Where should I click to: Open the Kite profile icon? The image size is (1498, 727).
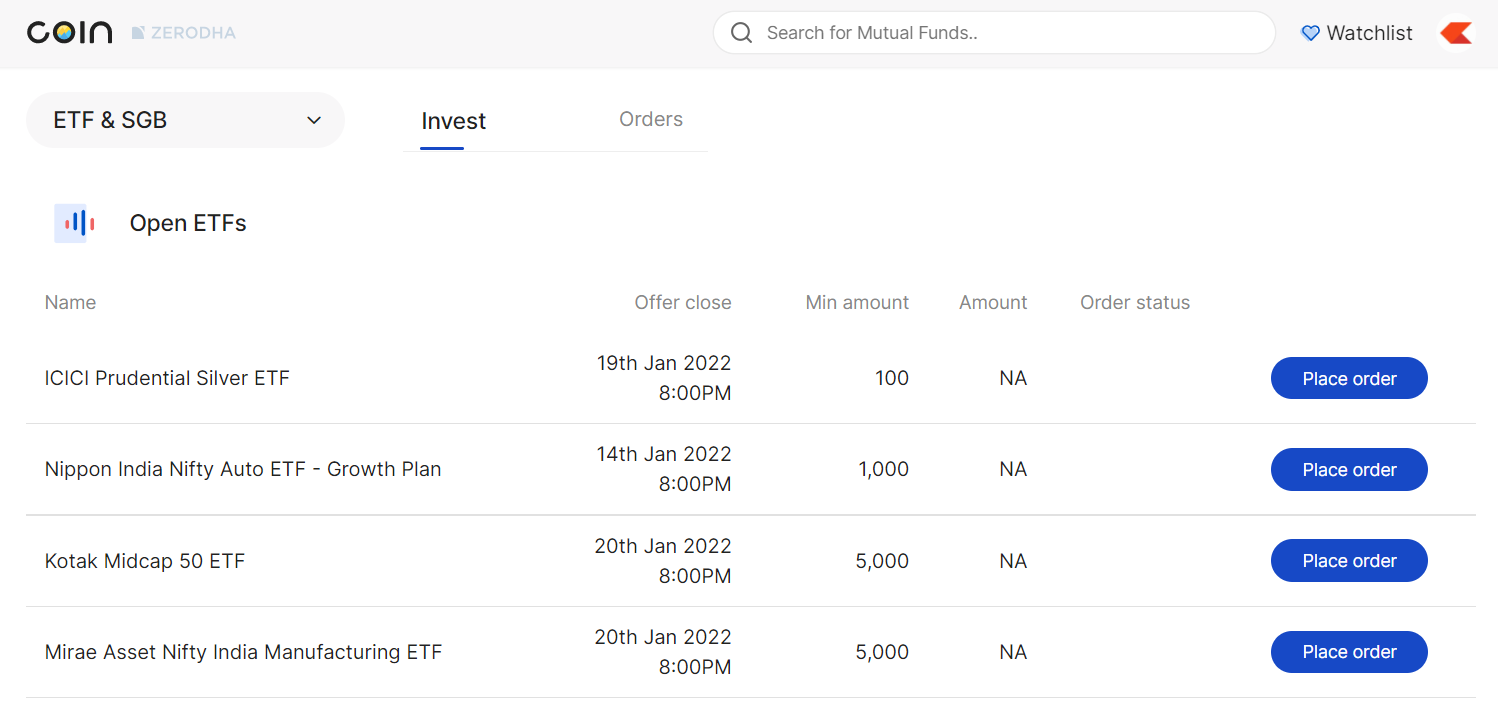click(1456, 33)
